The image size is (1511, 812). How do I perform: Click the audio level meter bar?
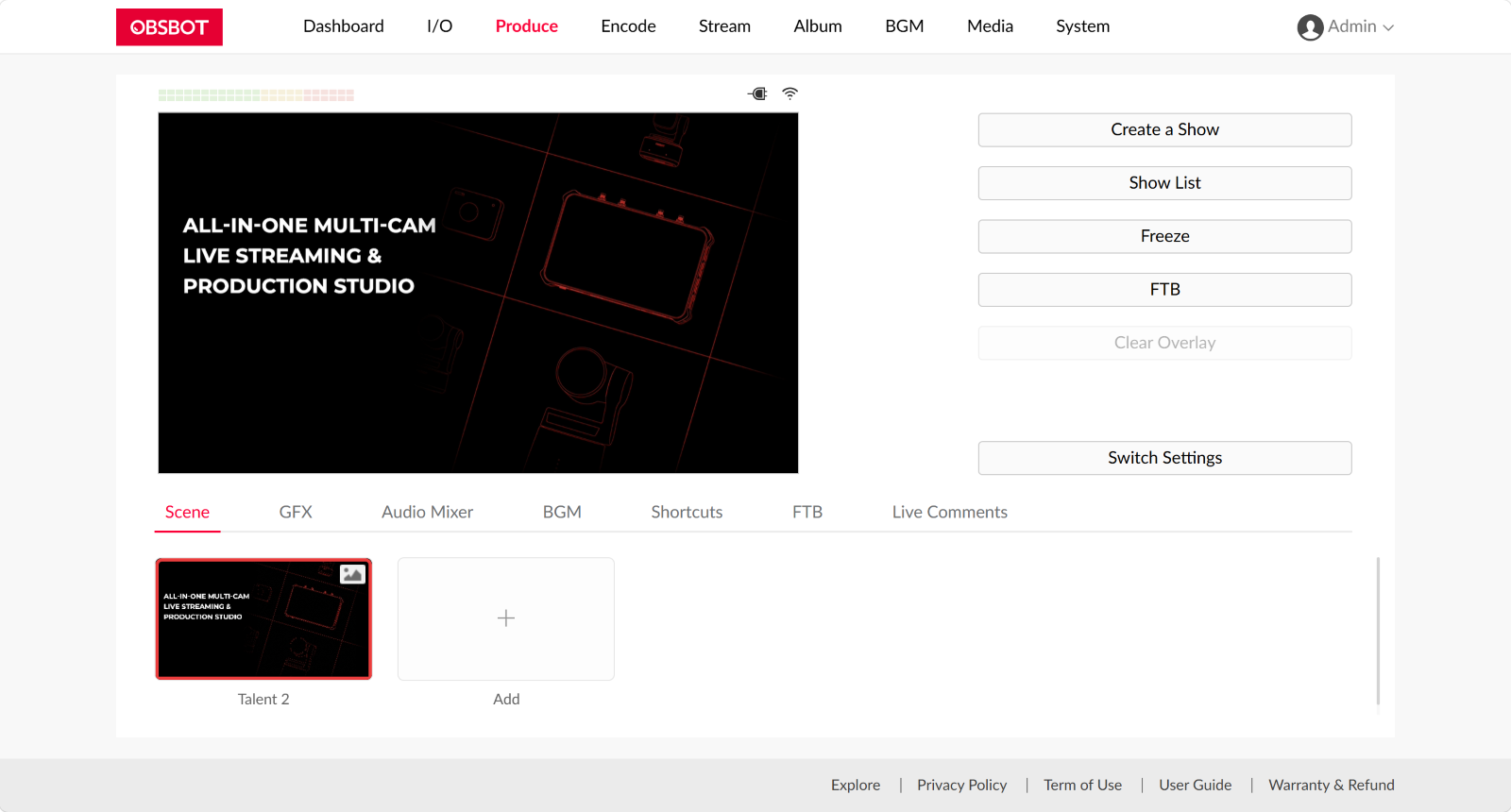click(x=256, y=95)
